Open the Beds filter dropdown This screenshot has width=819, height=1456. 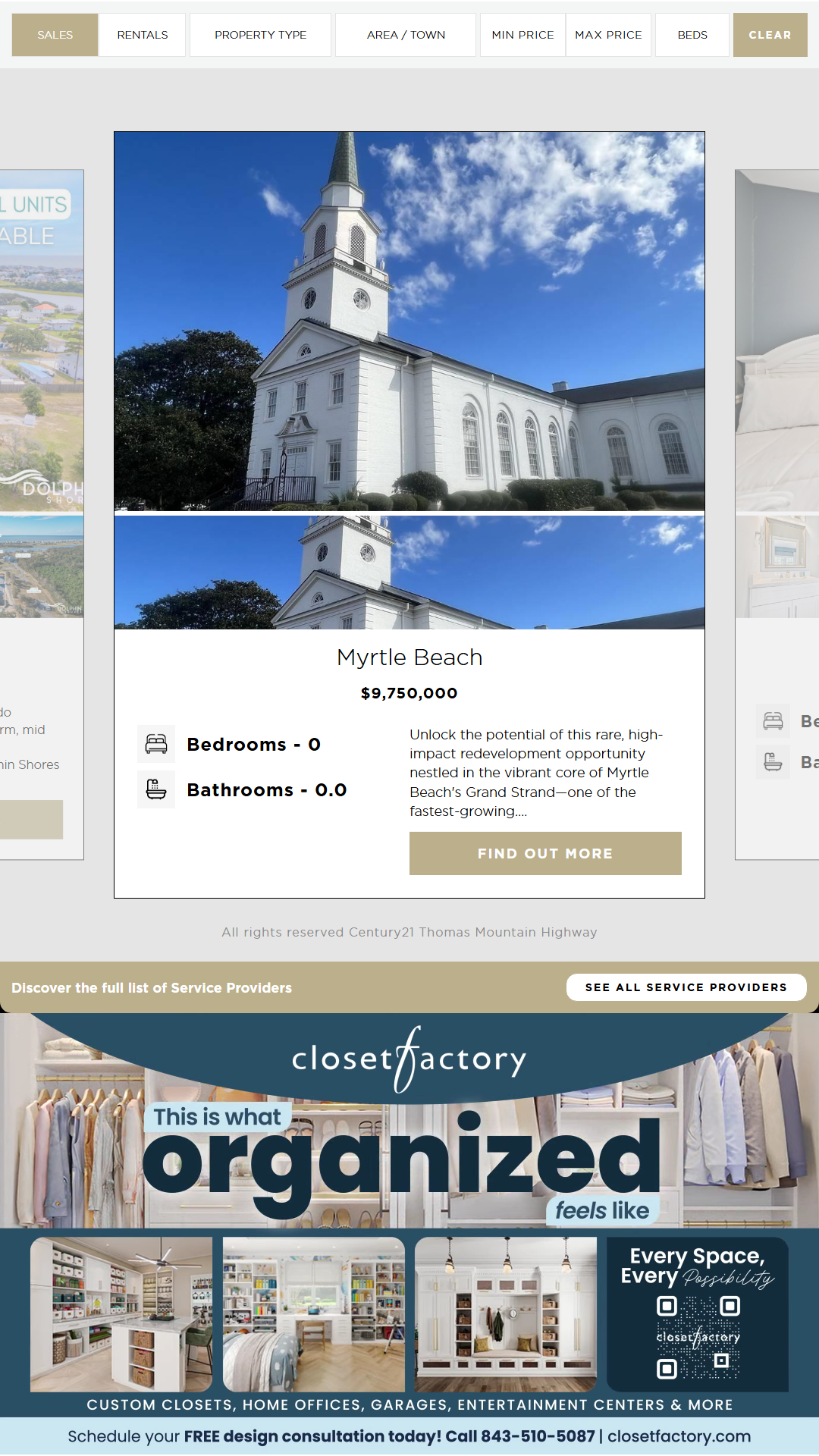(x=692, y=35)
